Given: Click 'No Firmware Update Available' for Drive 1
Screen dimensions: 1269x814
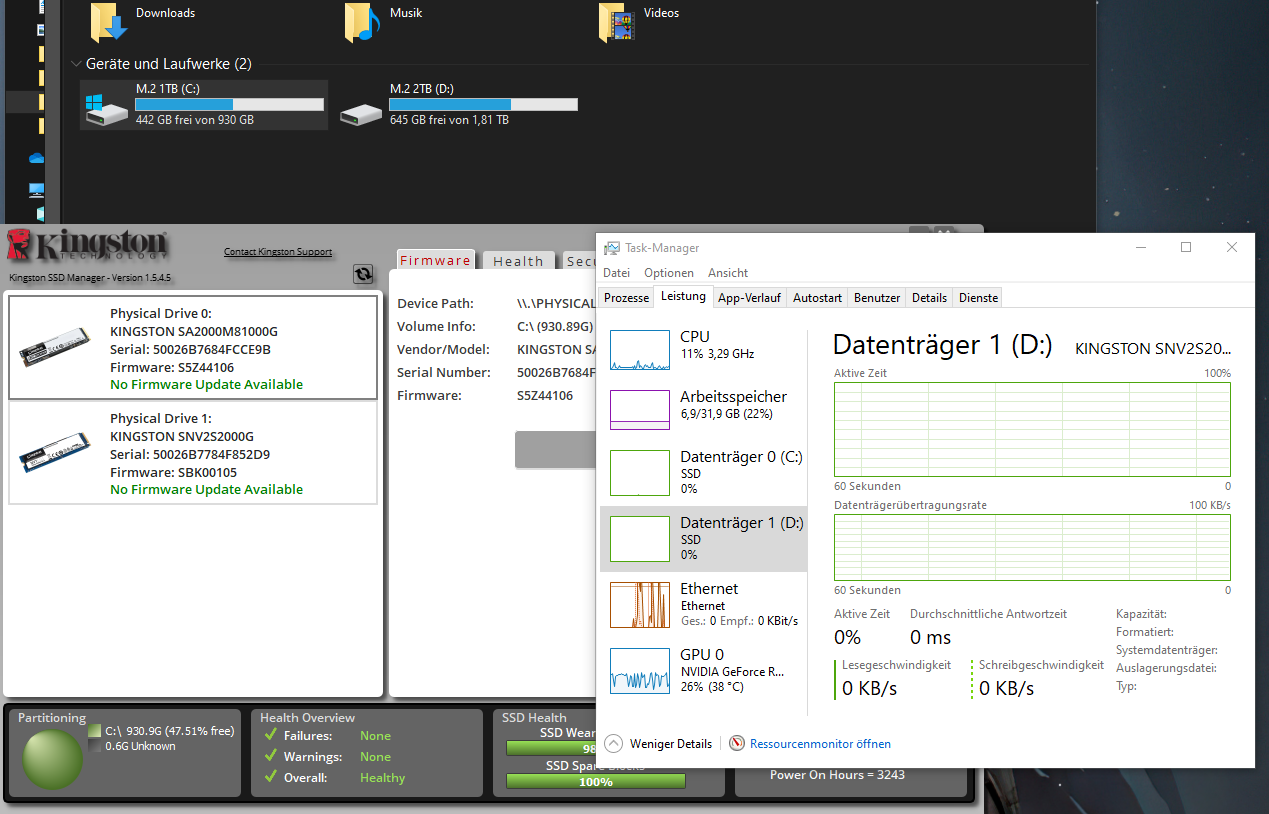Looking at the screenshot, I should tap(206, 489).
